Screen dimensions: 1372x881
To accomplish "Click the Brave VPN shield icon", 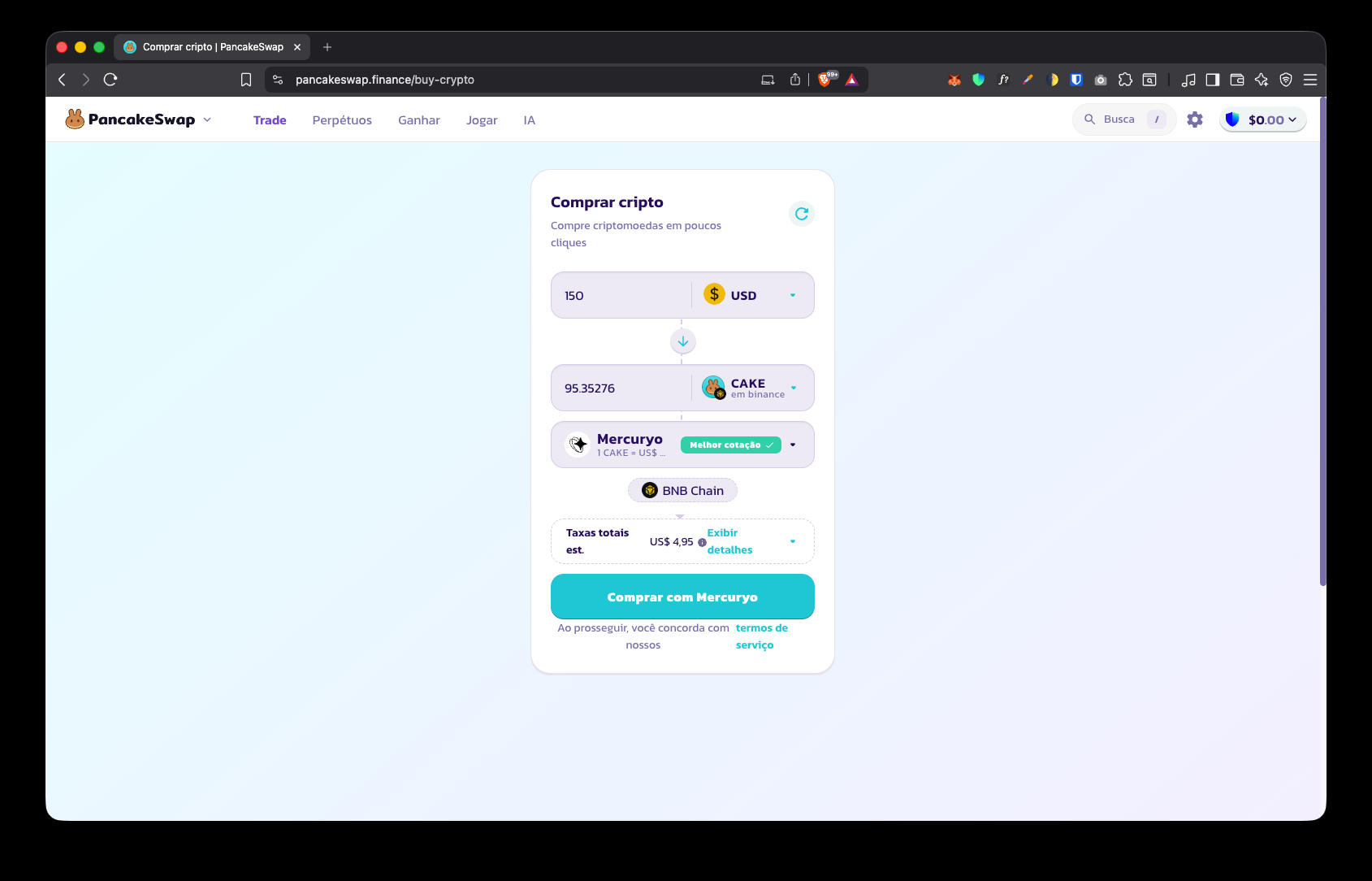I will [x=1286, y=80].
